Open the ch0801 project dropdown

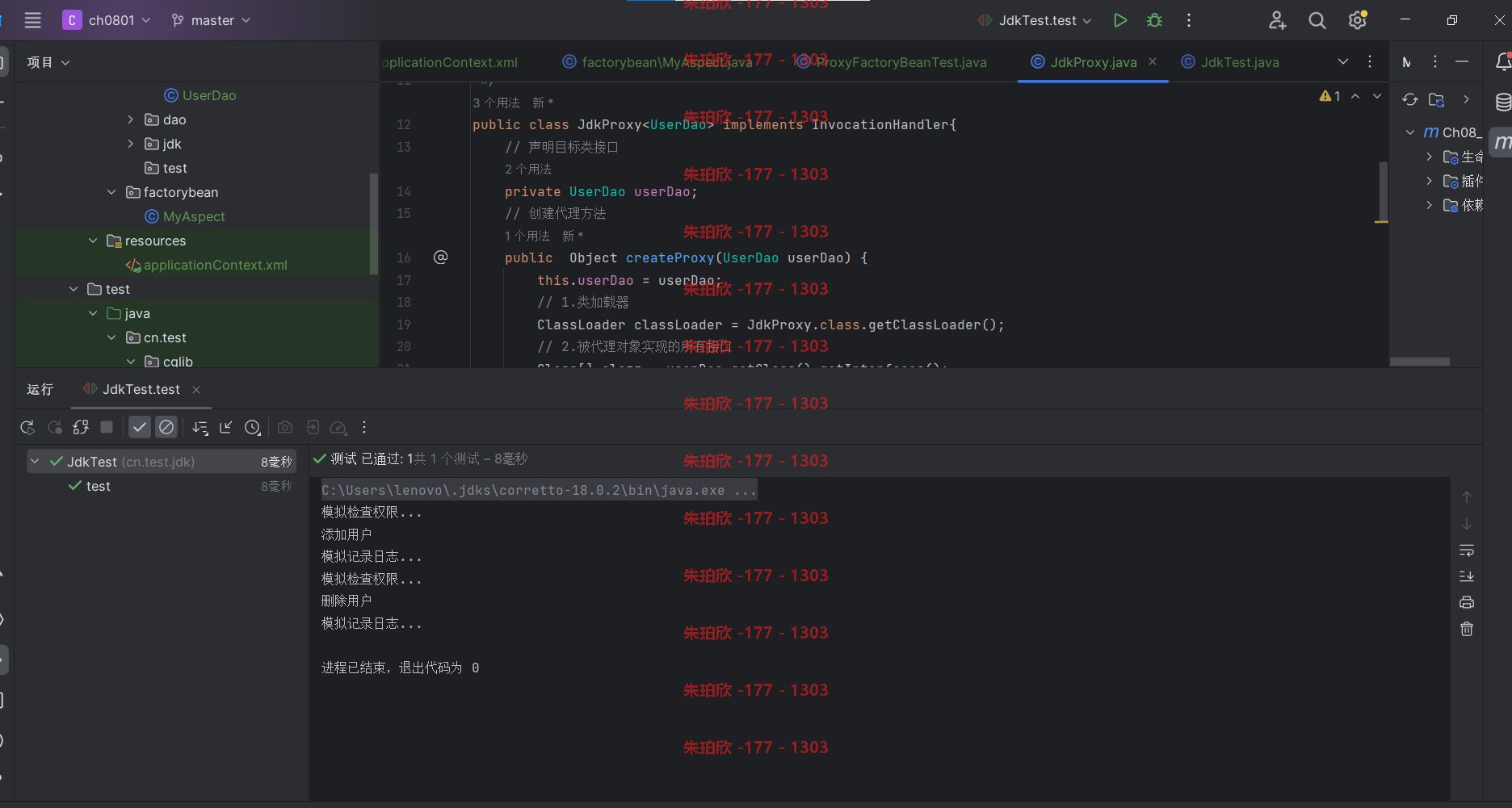click(x=107, y=20)
